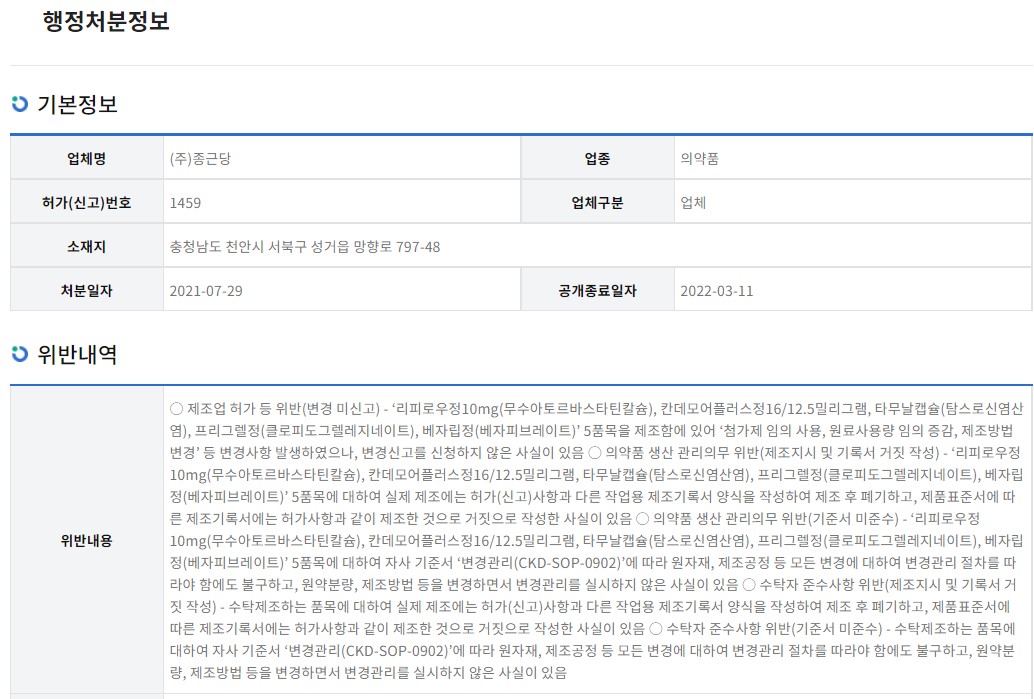Select the 위반내역 section heading
The height and width of the screenshot is (699, 1034).
click(x=77, y=354)
